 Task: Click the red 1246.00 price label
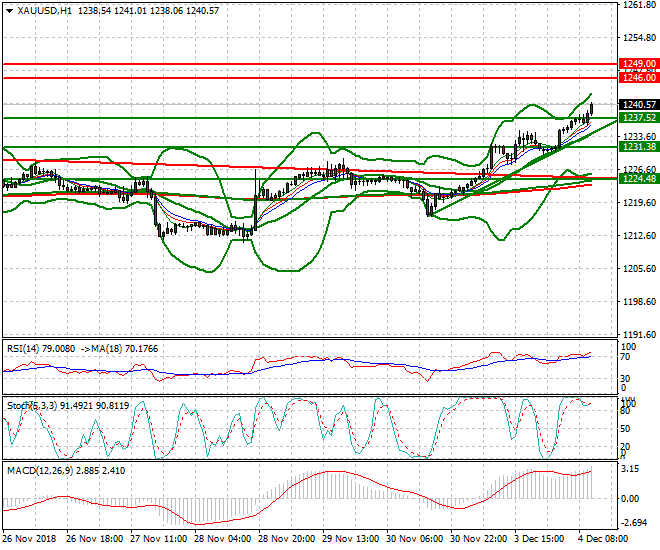tap(637, 77)
